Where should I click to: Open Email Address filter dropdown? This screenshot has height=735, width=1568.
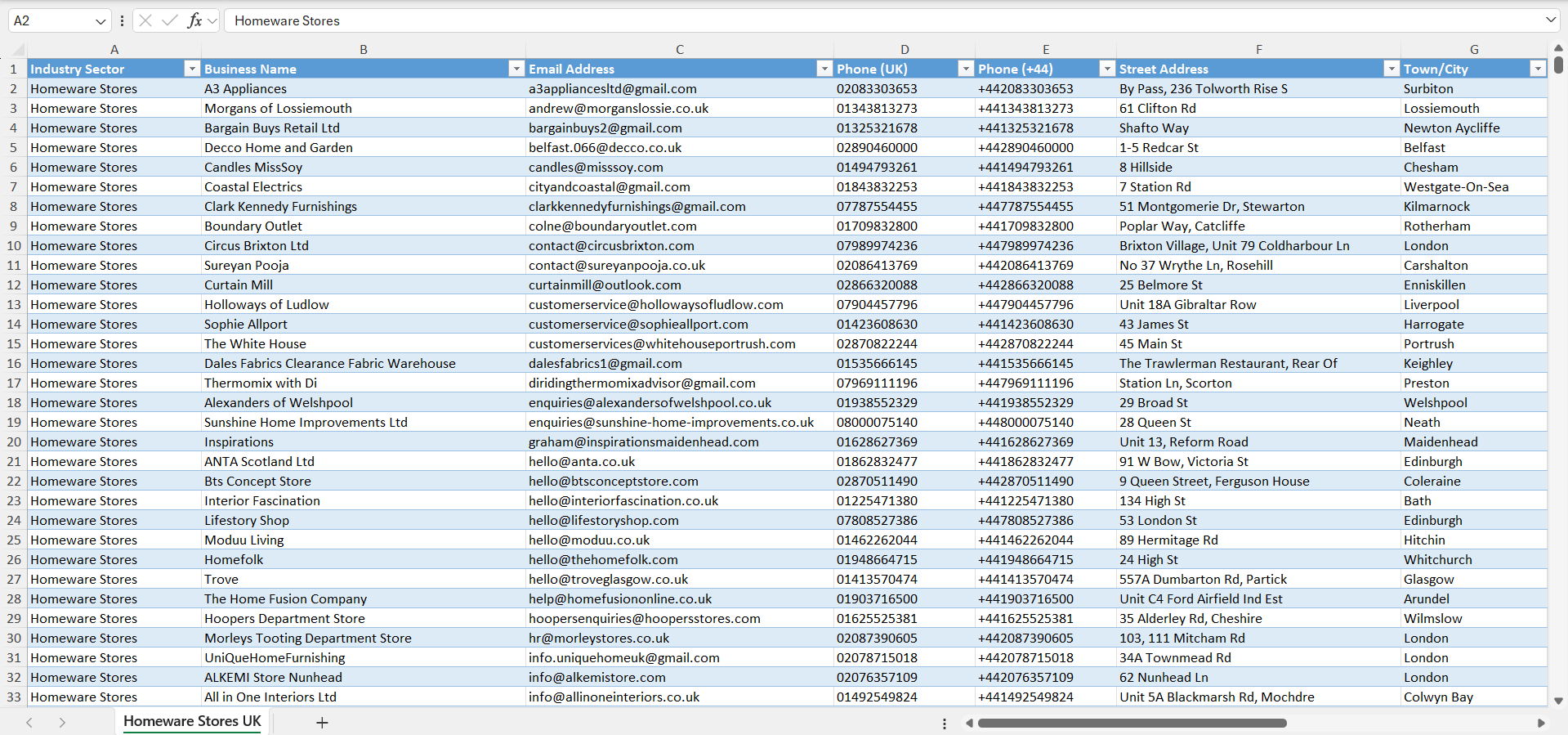[824, 69]
